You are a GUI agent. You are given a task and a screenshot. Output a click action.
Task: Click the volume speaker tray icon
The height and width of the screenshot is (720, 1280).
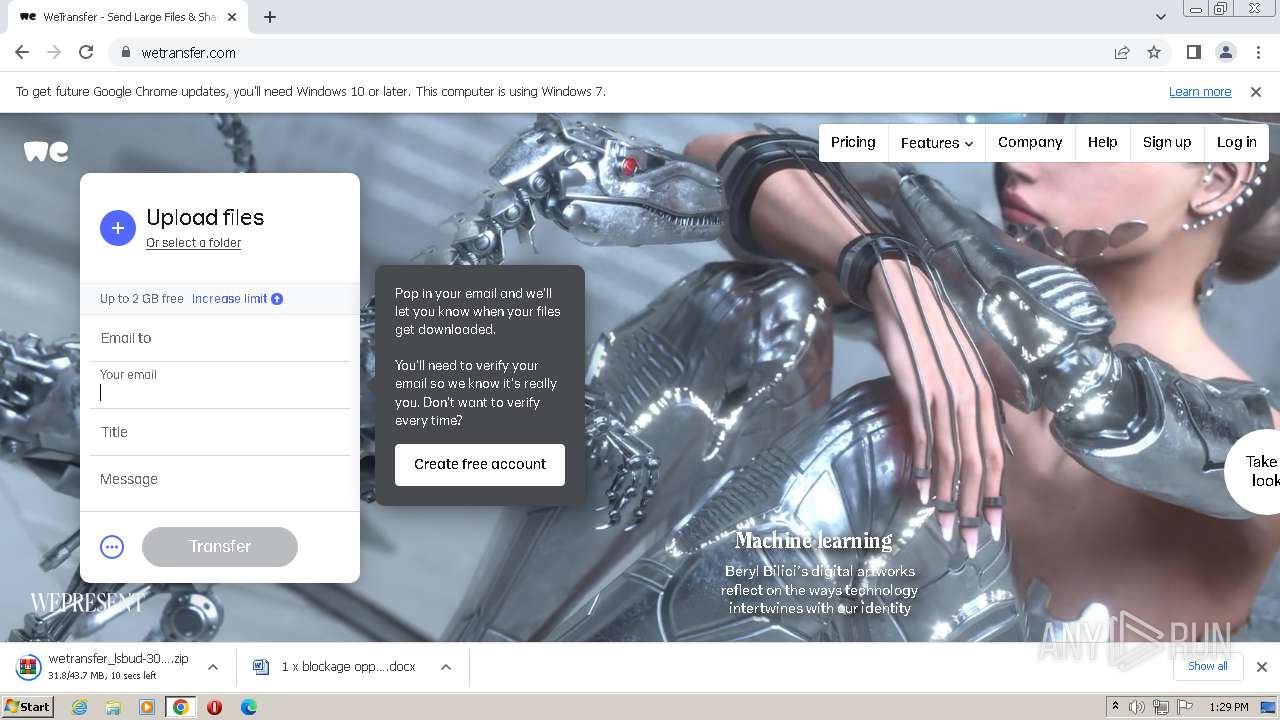(1137, 707)
